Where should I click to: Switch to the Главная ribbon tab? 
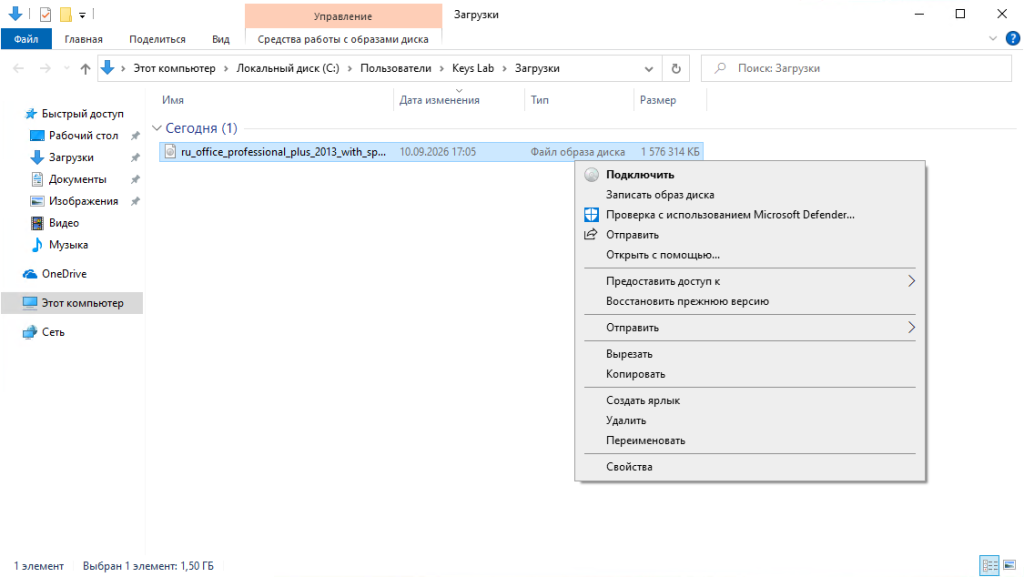(83, 39)
